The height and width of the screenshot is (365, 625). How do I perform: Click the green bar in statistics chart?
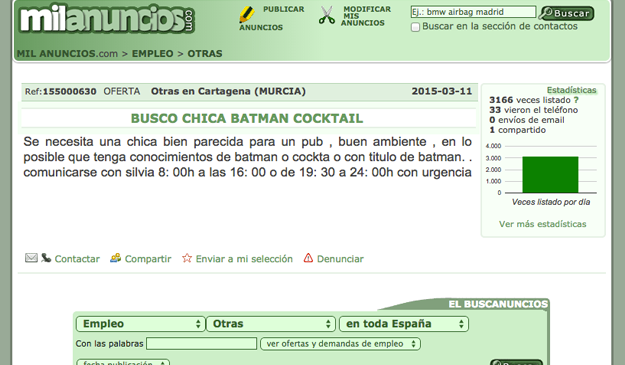click(x=550, y=175)
